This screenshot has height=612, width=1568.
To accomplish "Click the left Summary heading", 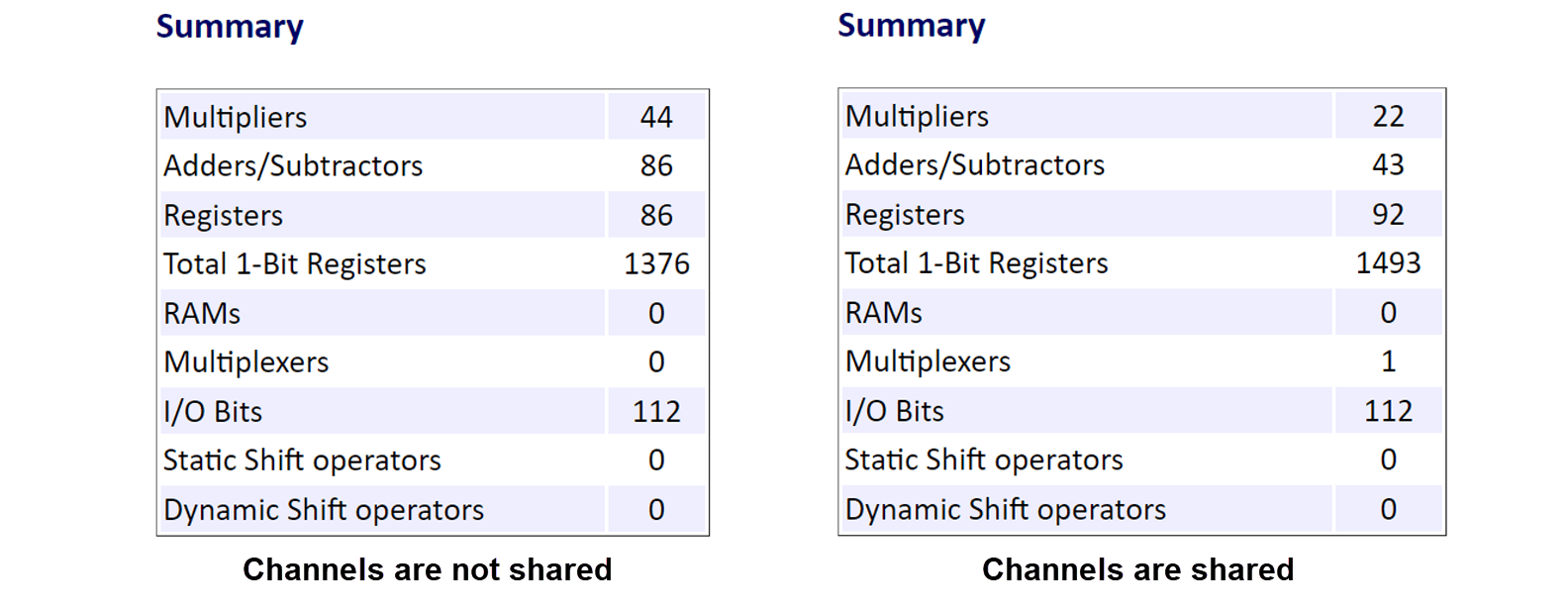I will (230, 27).
